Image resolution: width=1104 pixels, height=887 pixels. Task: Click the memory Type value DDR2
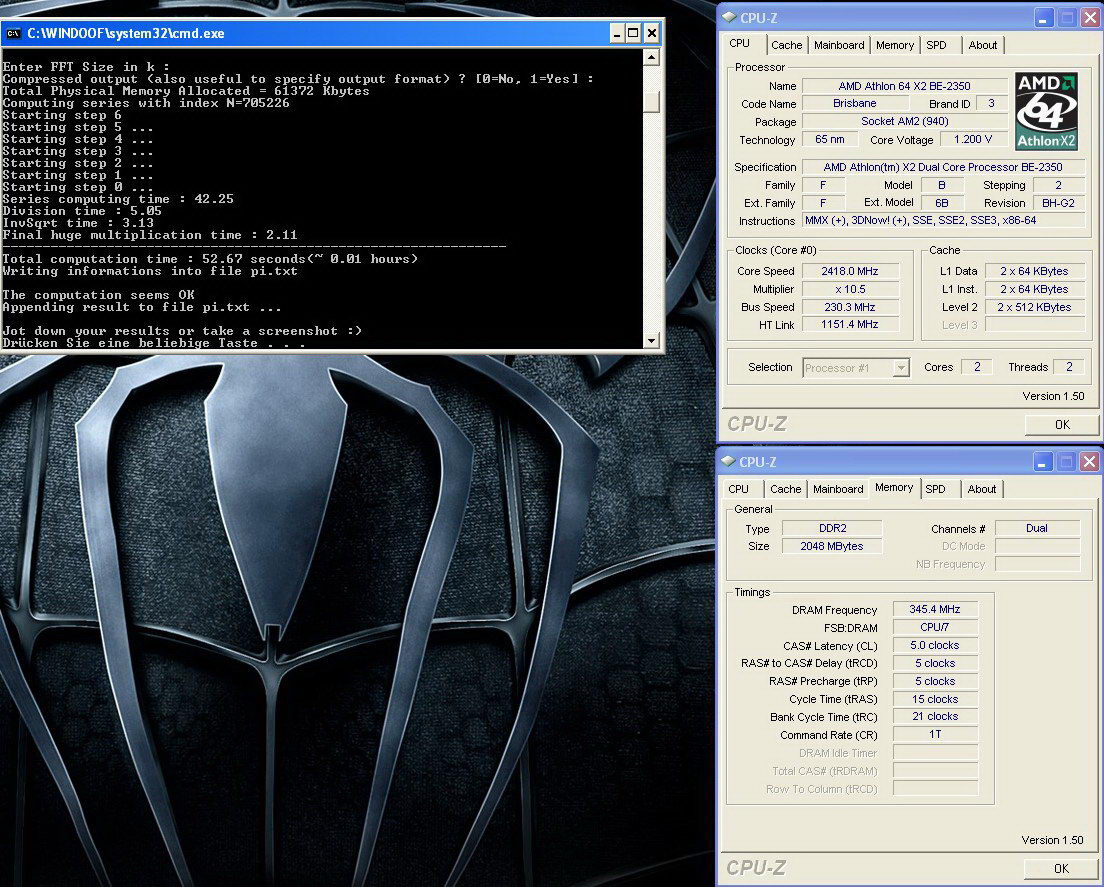pyautogui.click(x=832, y=528)
